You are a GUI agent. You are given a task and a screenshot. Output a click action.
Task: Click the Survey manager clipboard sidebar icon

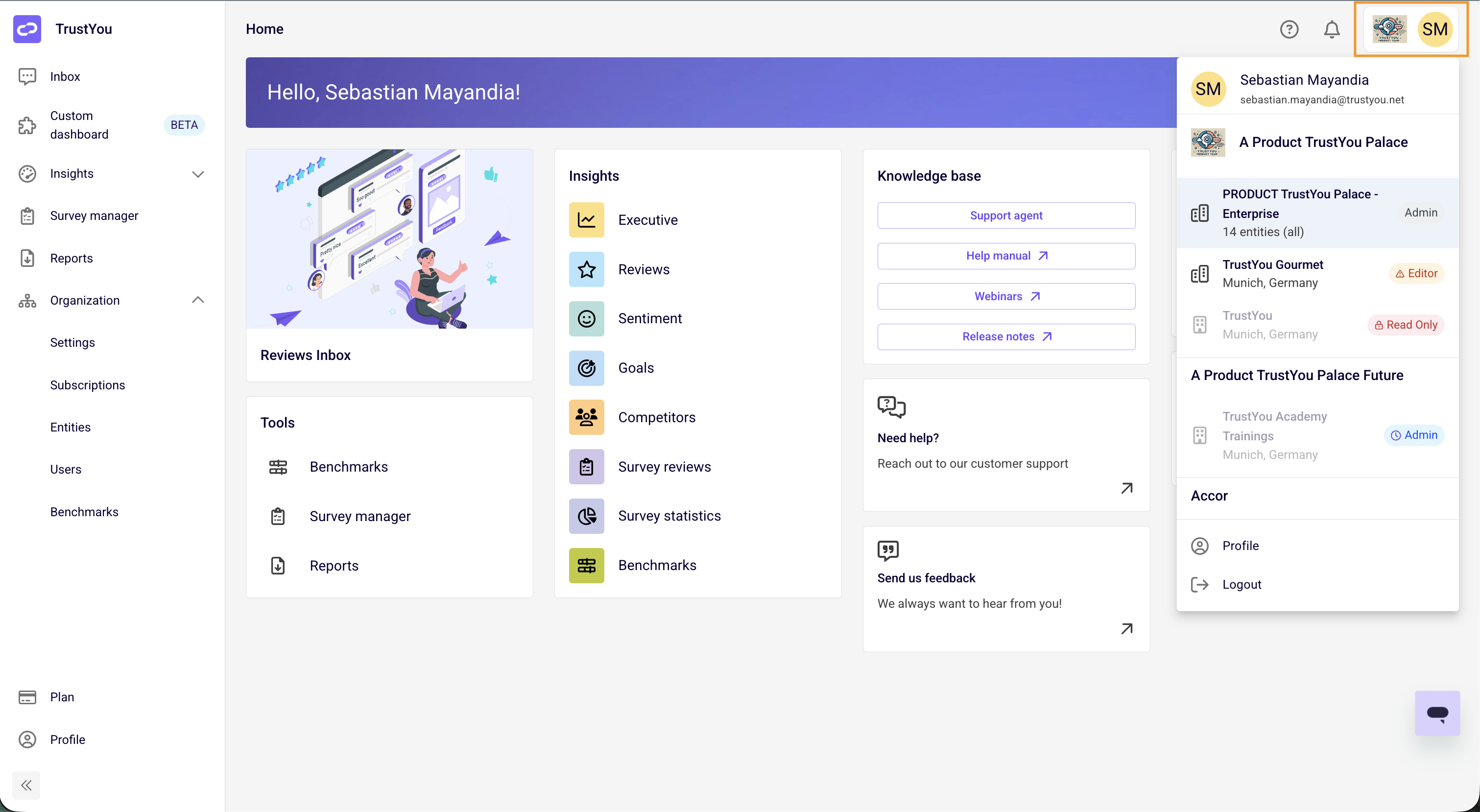tap(27, 216)
